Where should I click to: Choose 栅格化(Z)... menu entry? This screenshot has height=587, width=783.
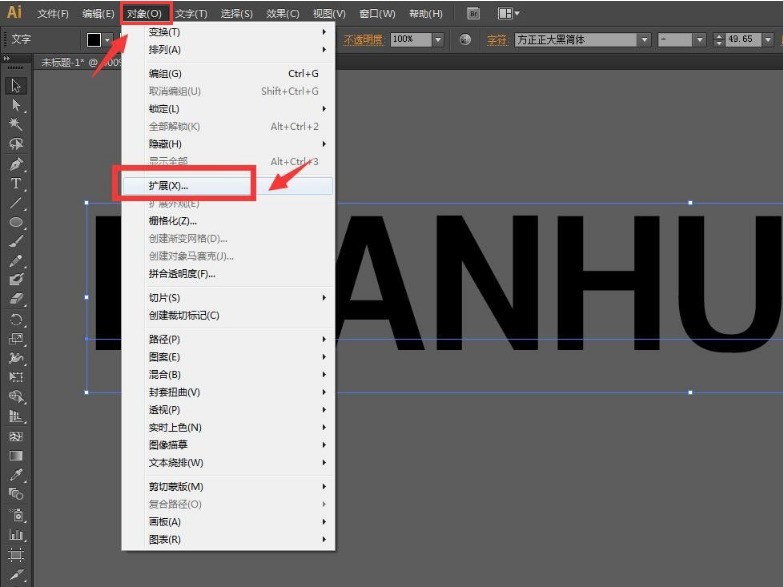[228, 221]
